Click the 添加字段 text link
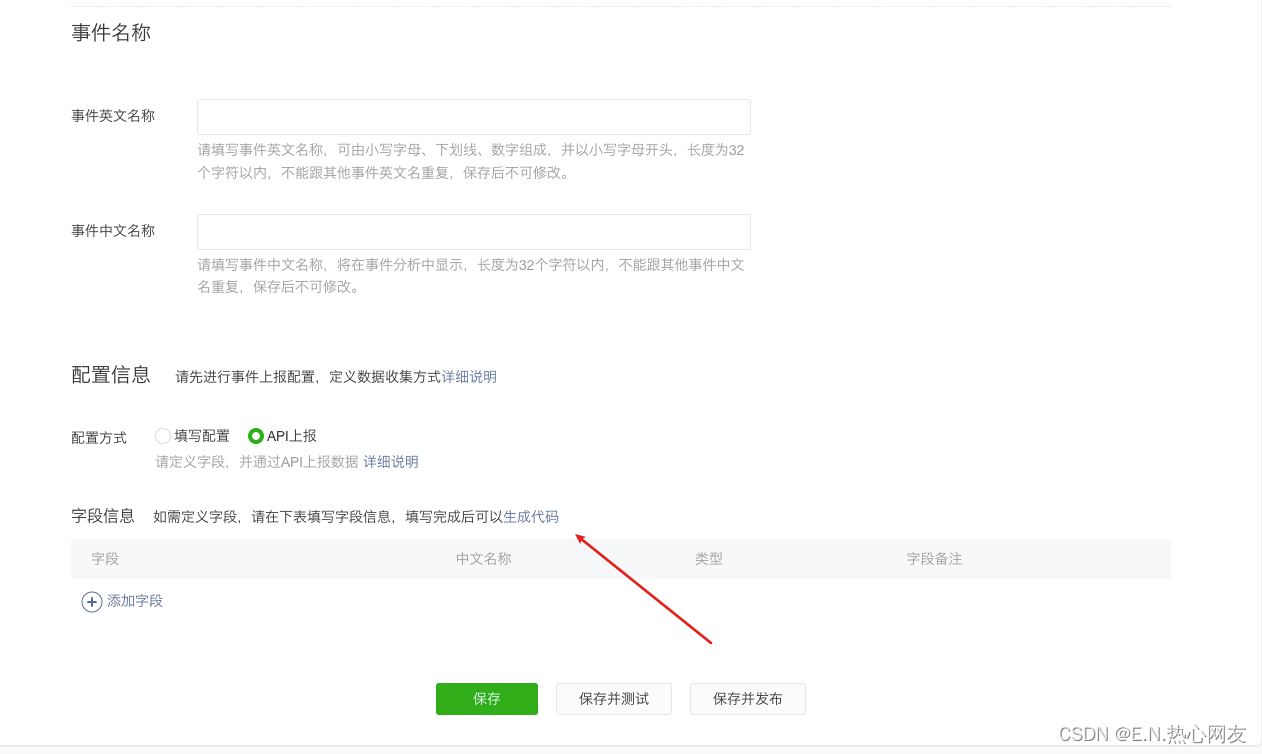1262x754 pixels. point(135,601)
